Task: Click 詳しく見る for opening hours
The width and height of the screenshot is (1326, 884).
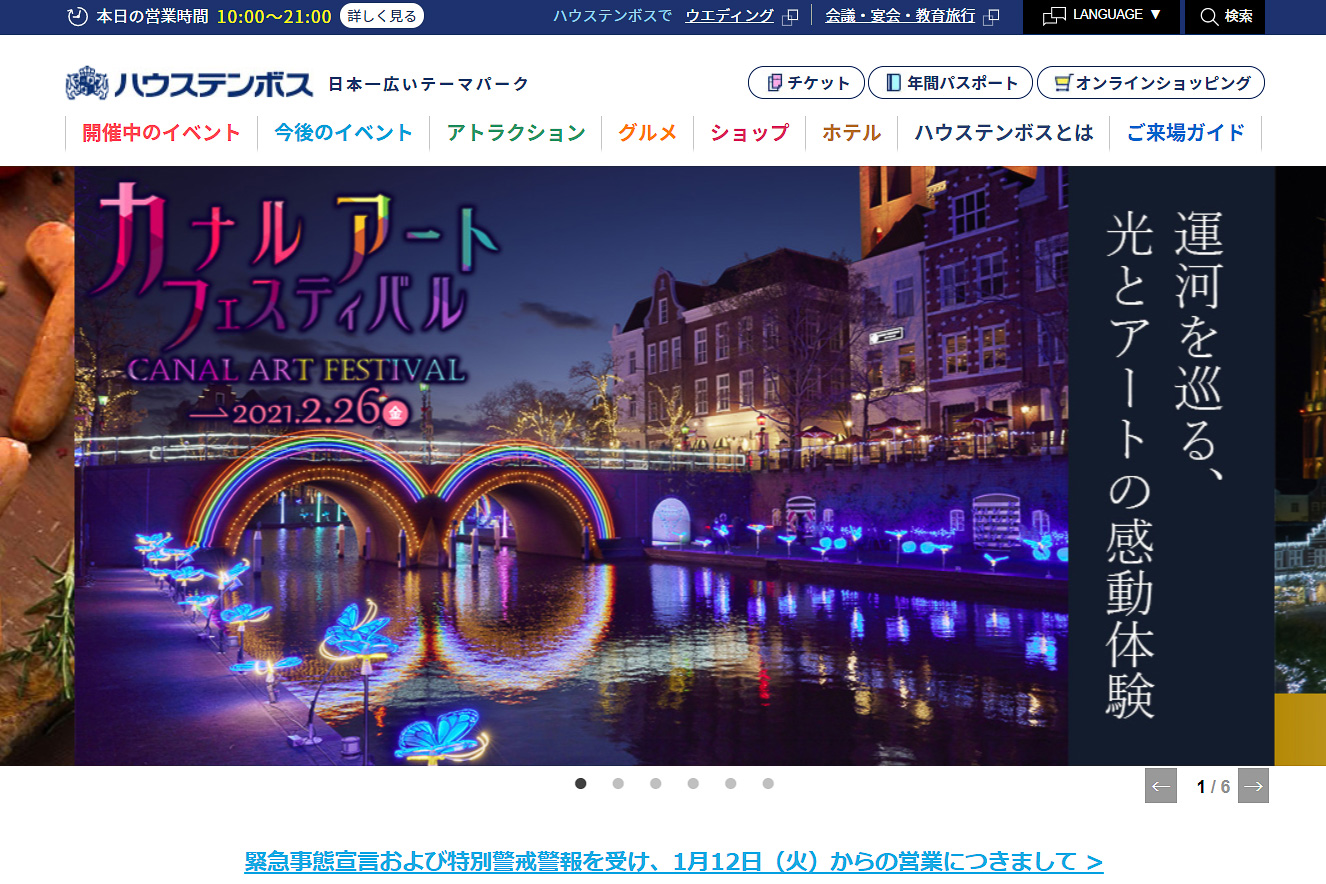Action: [382, 16]
